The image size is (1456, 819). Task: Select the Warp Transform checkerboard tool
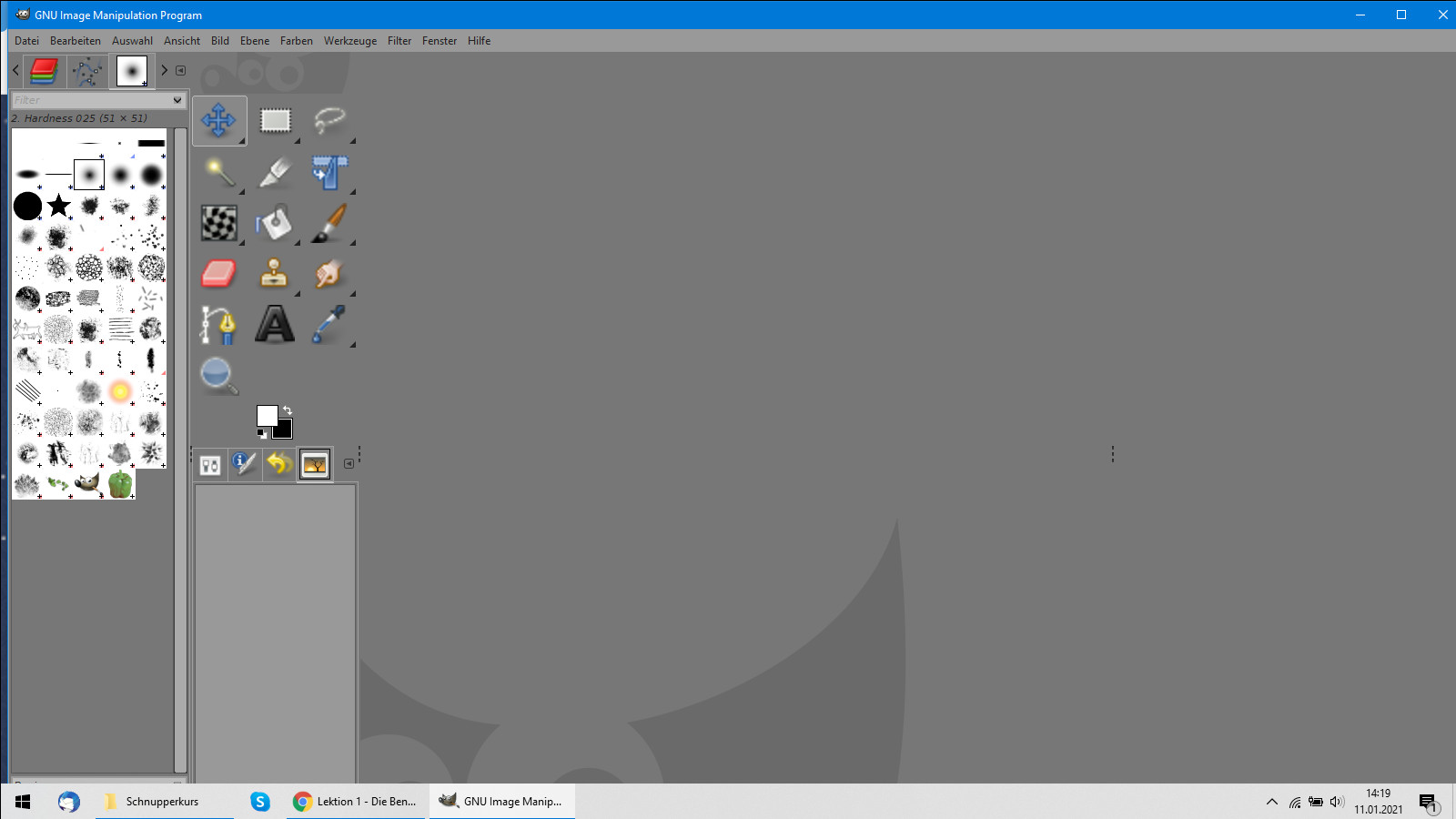click(x=219, y=223)
